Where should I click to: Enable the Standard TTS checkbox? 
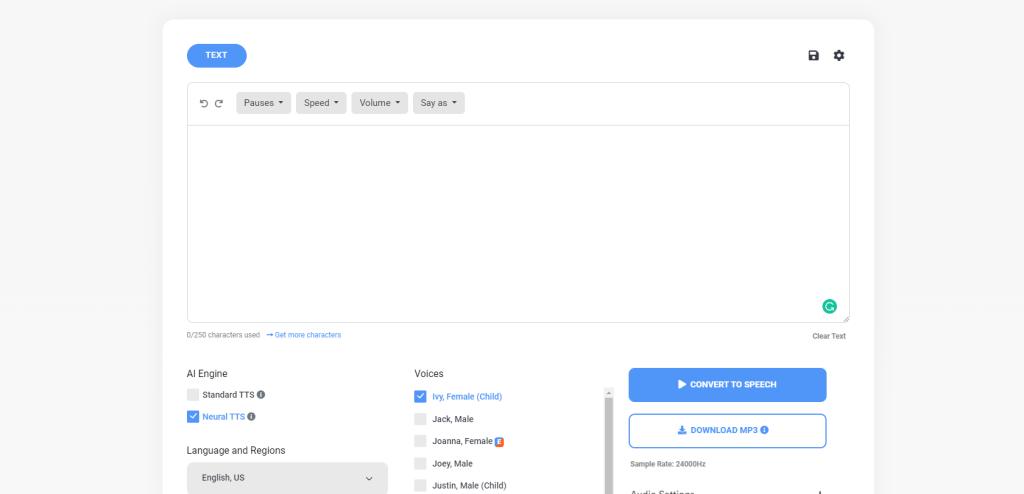pyautogui.click(x=193, y=395)
